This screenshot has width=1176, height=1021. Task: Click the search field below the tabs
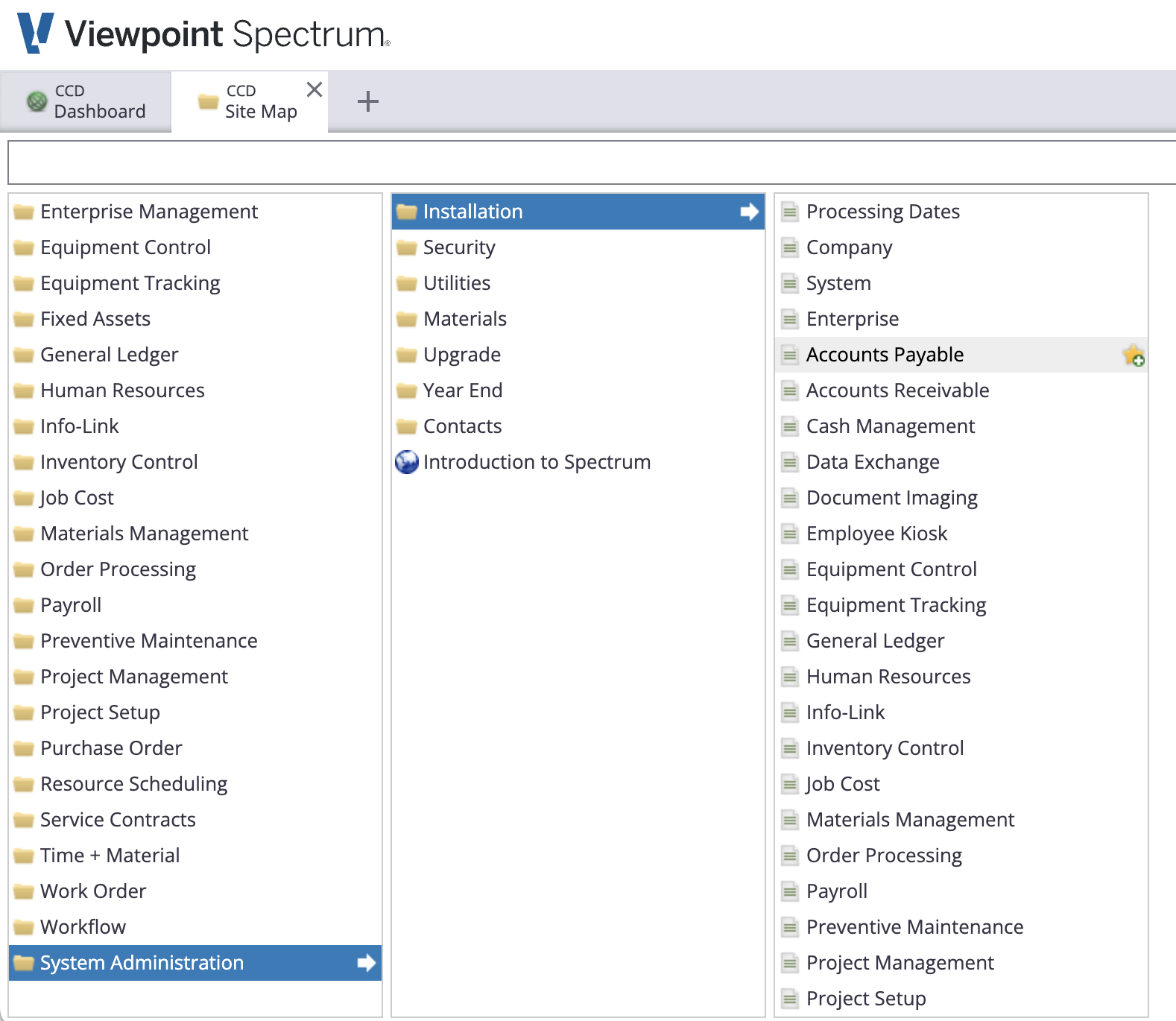(592, 162)
